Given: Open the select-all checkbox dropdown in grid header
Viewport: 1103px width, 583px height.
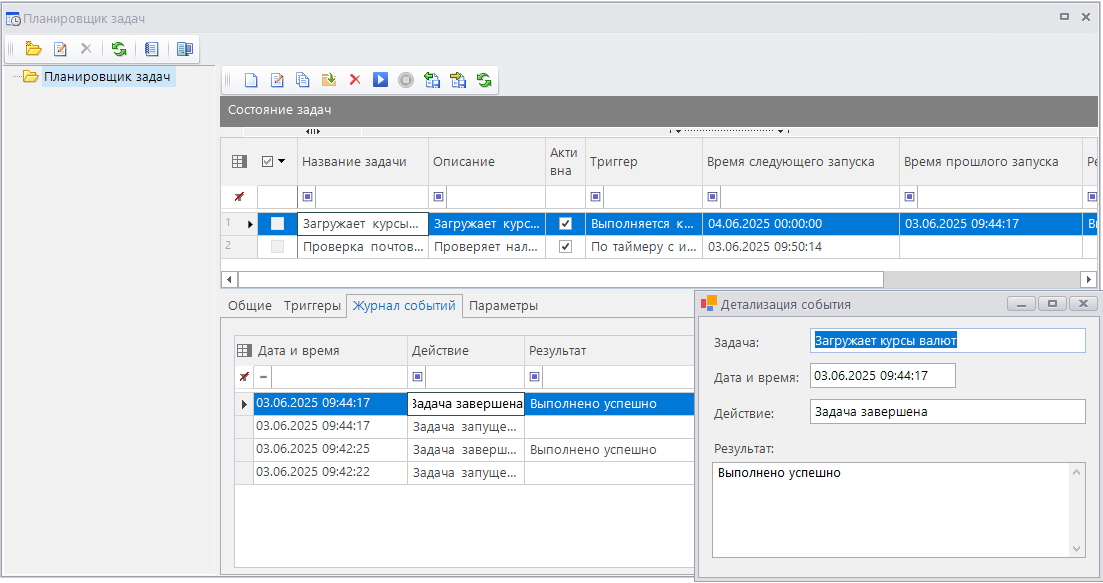Looking at the screenshot, I should pyautogui.click(x=282, y=161).
